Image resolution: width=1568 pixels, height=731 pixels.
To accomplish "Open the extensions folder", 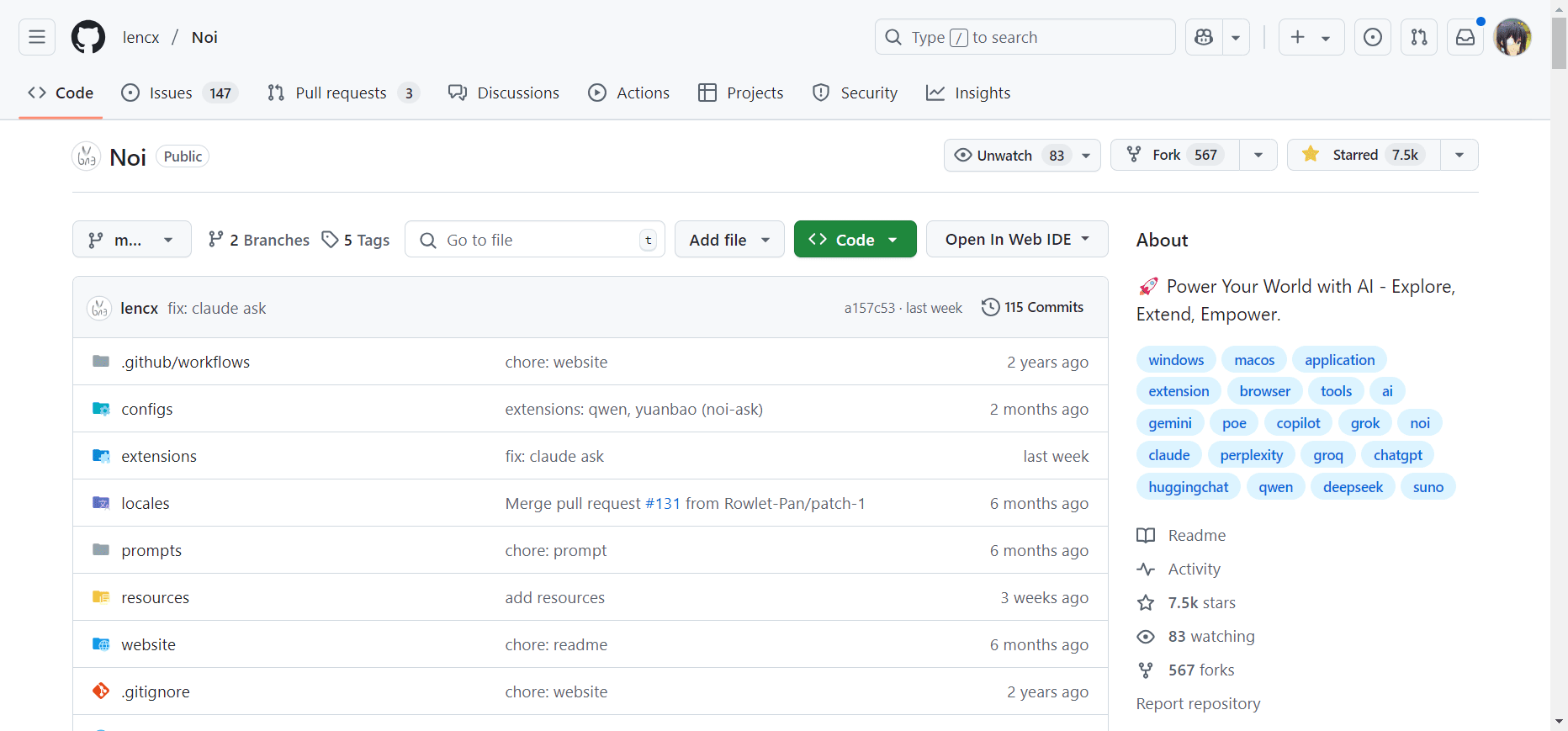I will pos(159,456).
